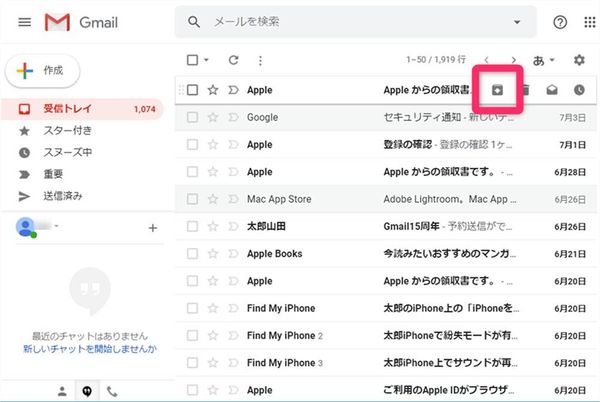Expand the search options dropdown arrow
The image size is (600, 402).
[x=517, y=22]
